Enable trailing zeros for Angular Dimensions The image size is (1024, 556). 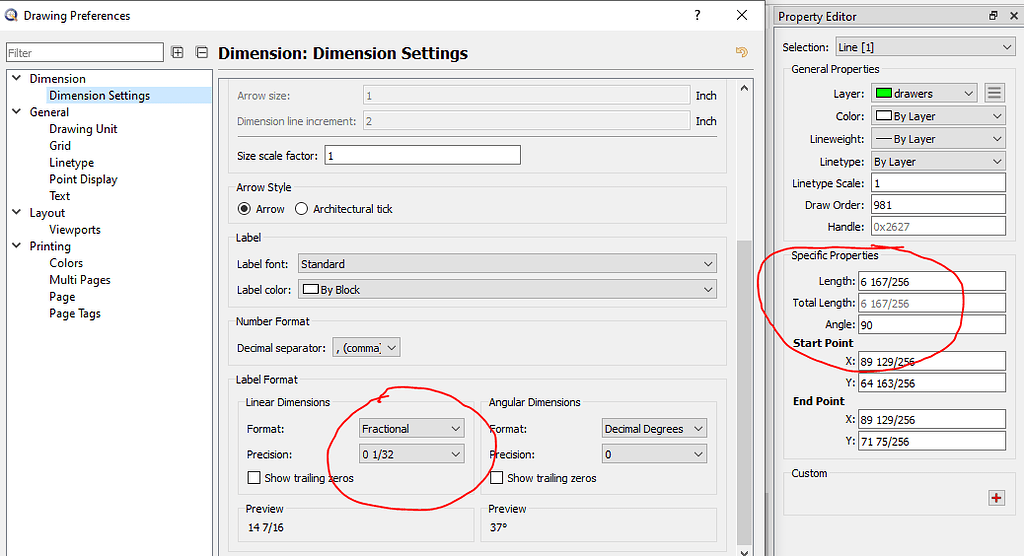496,478
